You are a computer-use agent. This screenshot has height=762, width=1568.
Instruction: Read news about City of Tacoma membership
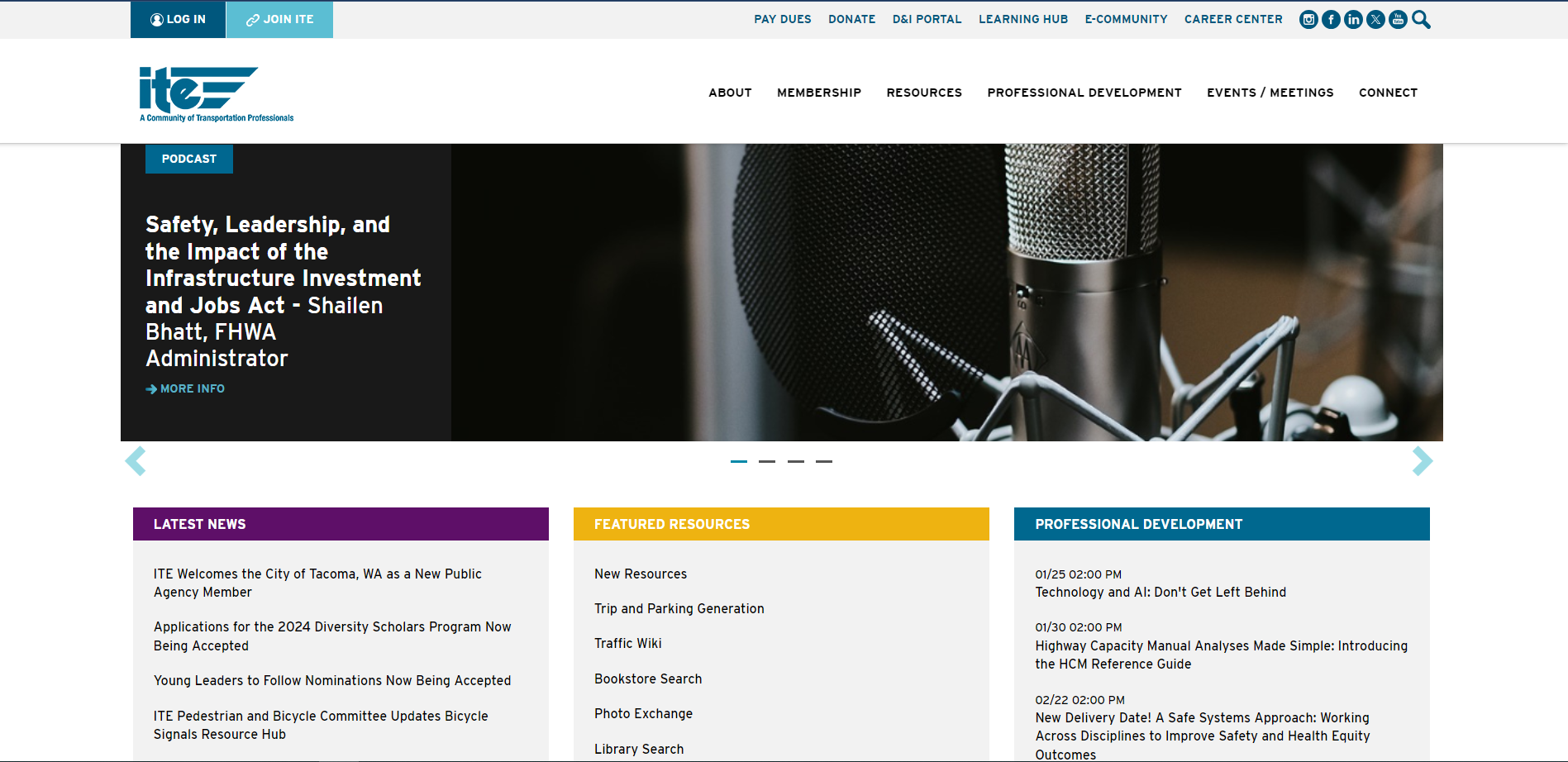(x=317, y=583)
